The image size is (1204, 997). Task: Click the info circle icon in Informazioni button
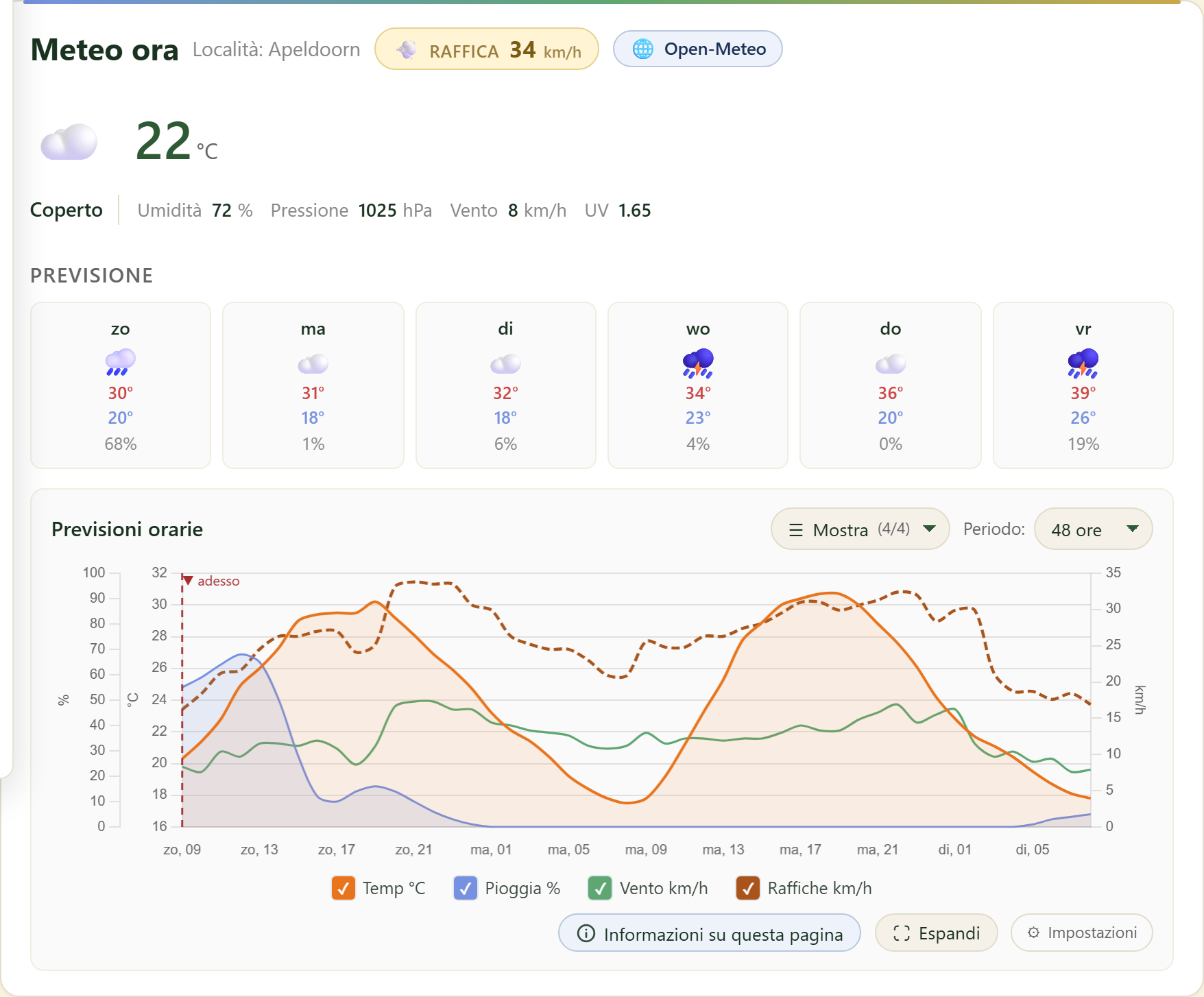click(x=586, y=933)
